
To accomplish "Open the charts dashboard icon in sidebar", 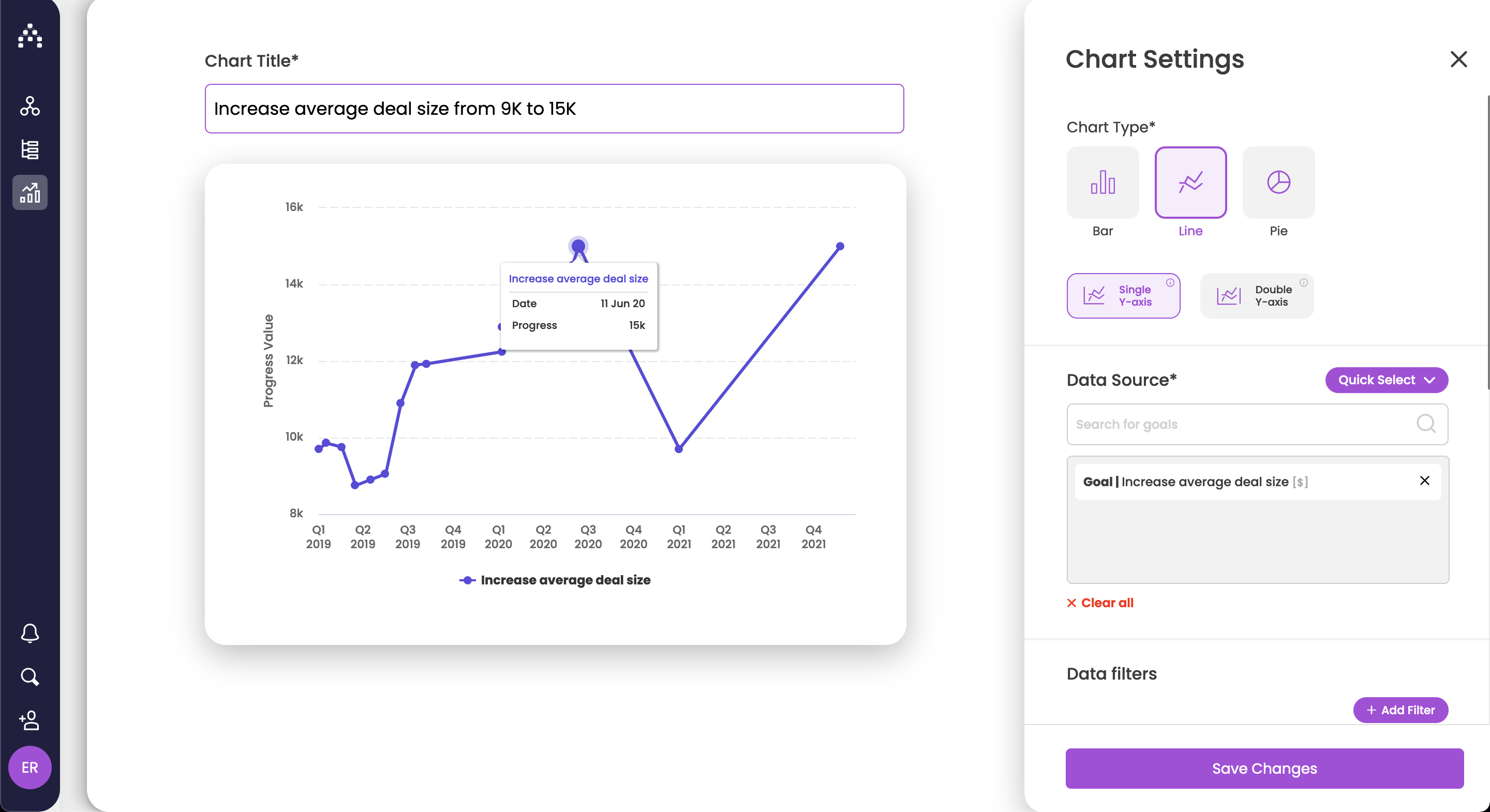I will click(30, 192).
